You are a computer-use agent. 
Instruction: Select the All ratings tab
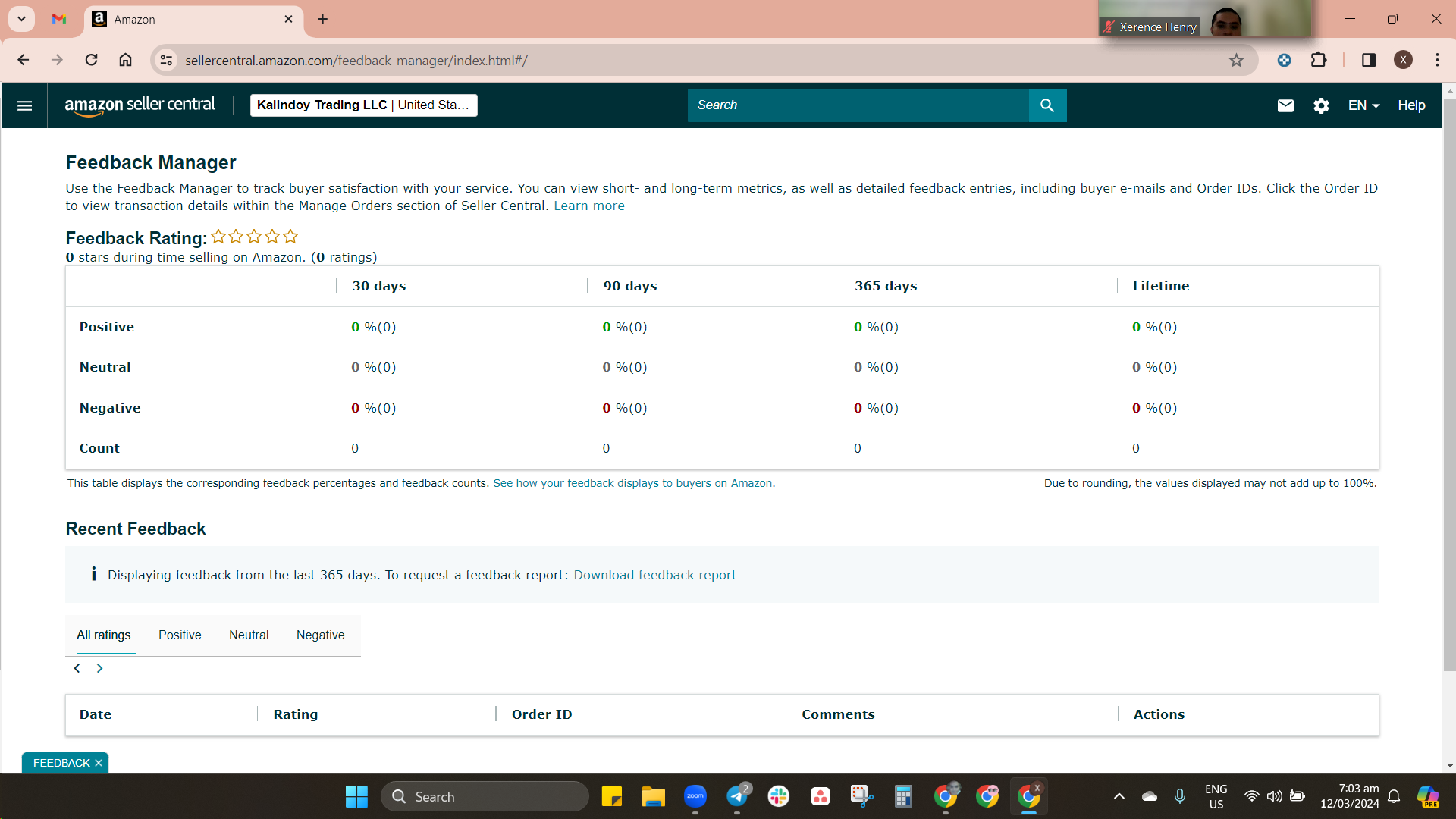[104, 635]
